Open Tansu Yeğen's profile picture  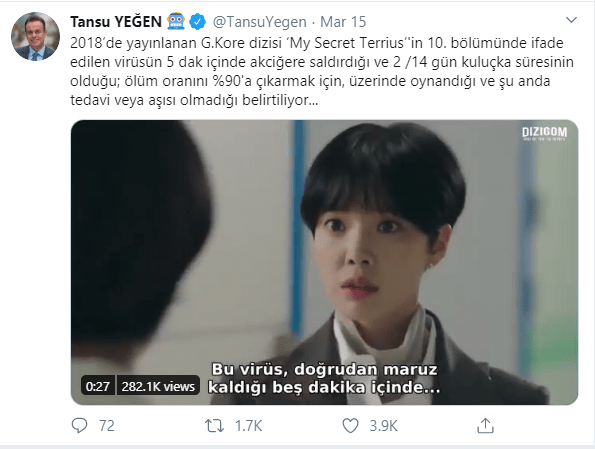click(35, 36)
